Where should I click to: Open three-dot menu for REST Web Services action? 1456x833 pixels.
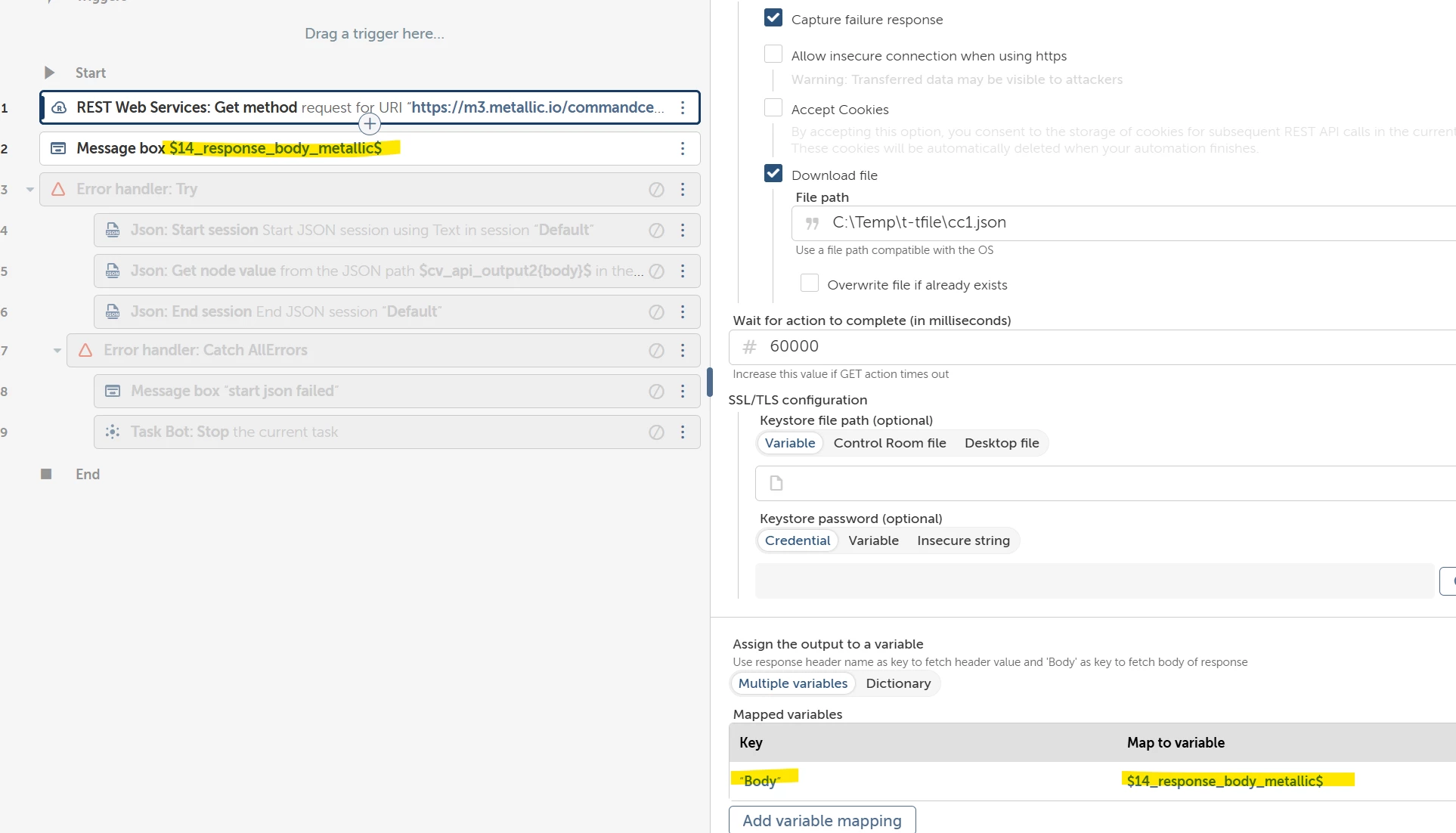[683, 107]
